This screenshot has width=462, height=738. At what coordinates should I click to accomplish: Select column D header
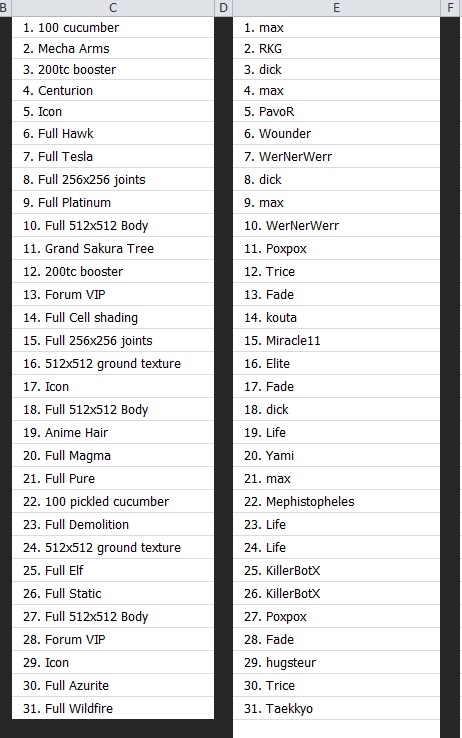tap(223, 8)
